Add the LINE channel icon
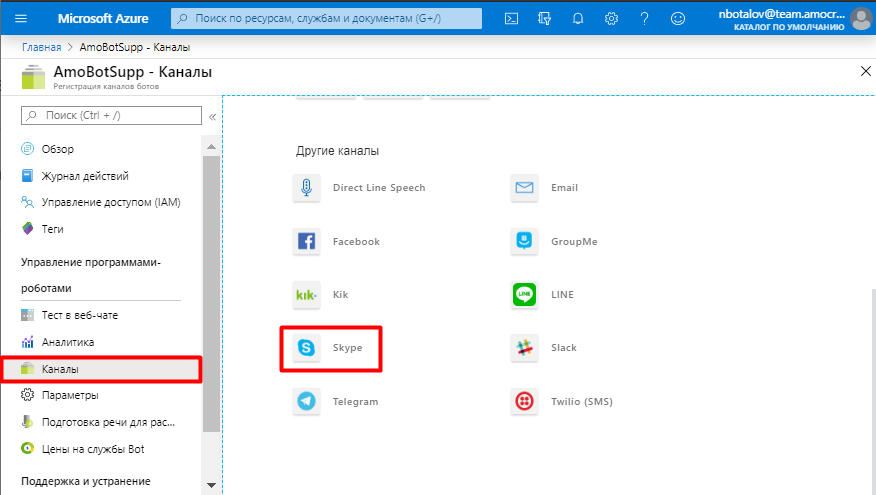Viewport: 876px width, 495px height. [x=524, y=294]
